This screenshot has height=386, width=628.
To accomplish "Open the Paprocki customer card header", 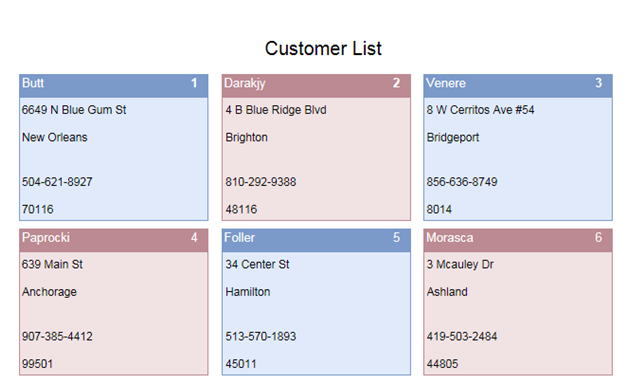I will pos(114,240).
